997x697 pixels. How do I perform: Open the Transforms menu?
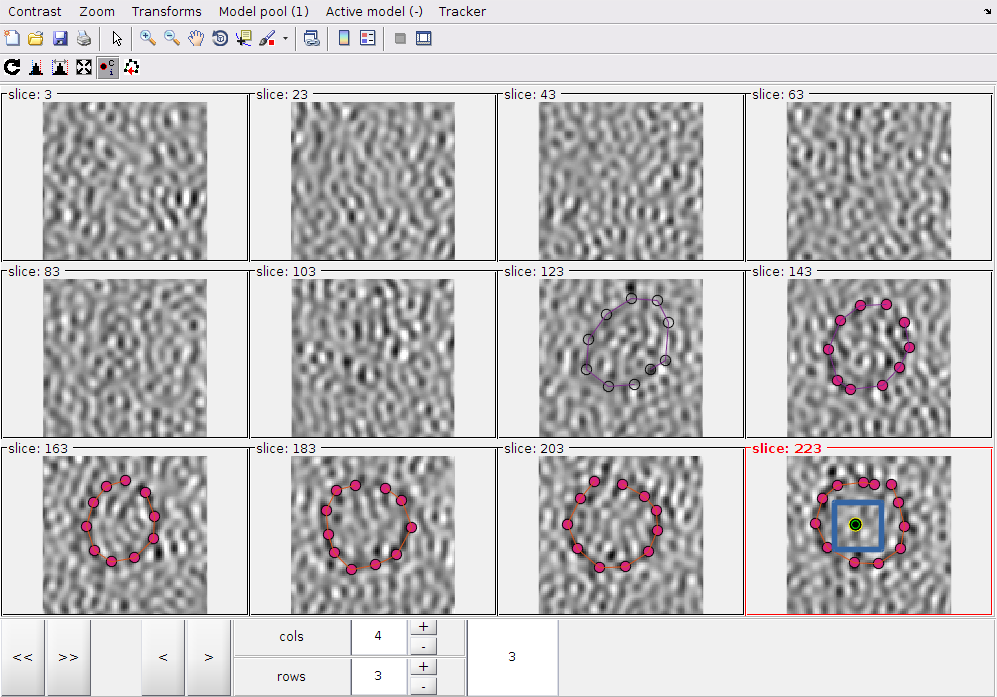[167, 11]
